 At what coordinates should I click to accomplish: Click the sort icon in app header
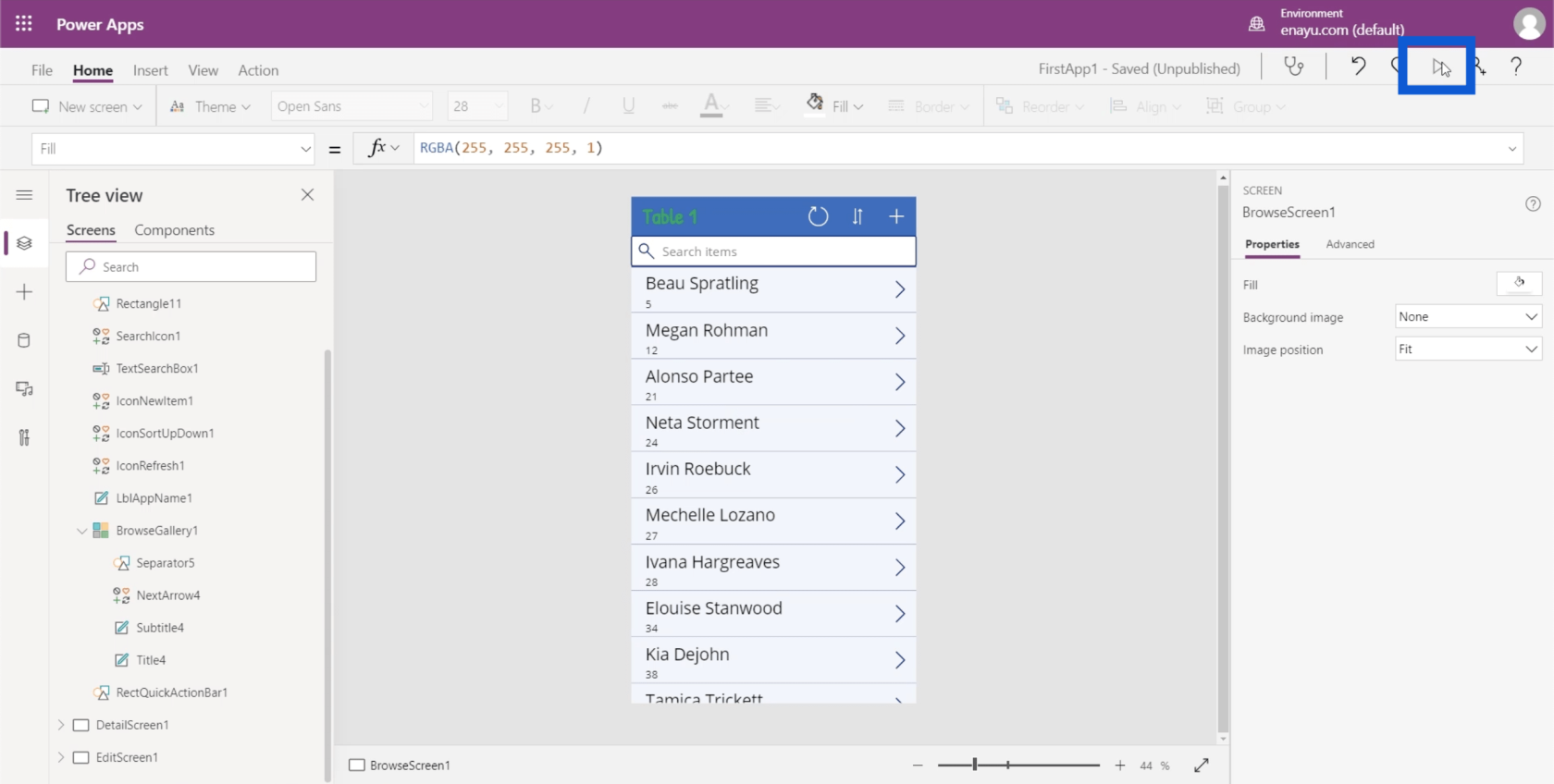[x=857, y=216]
